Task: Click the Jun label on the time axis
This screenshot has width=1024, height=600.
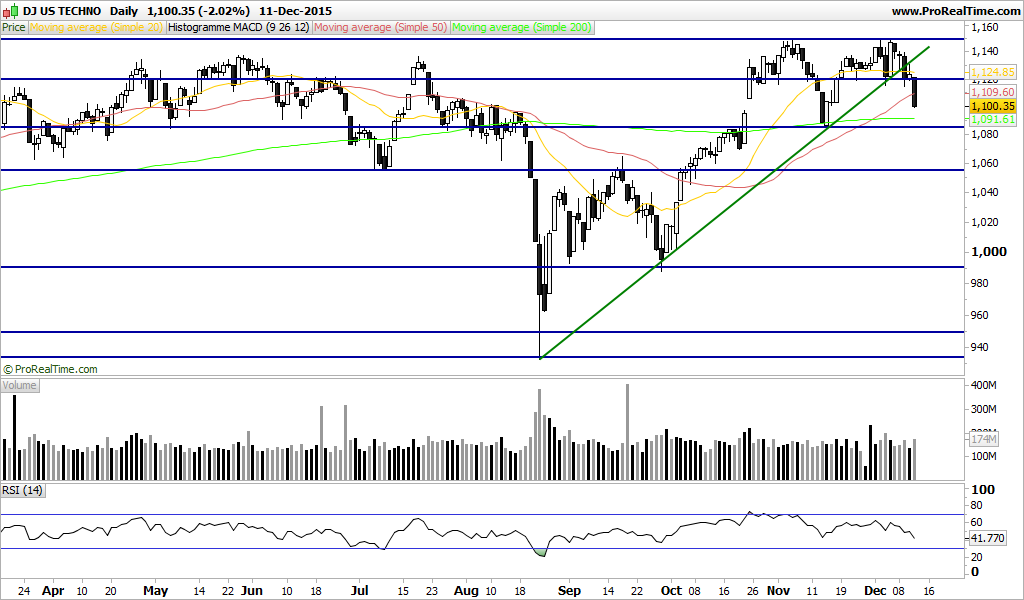Action: coord(251,591)
